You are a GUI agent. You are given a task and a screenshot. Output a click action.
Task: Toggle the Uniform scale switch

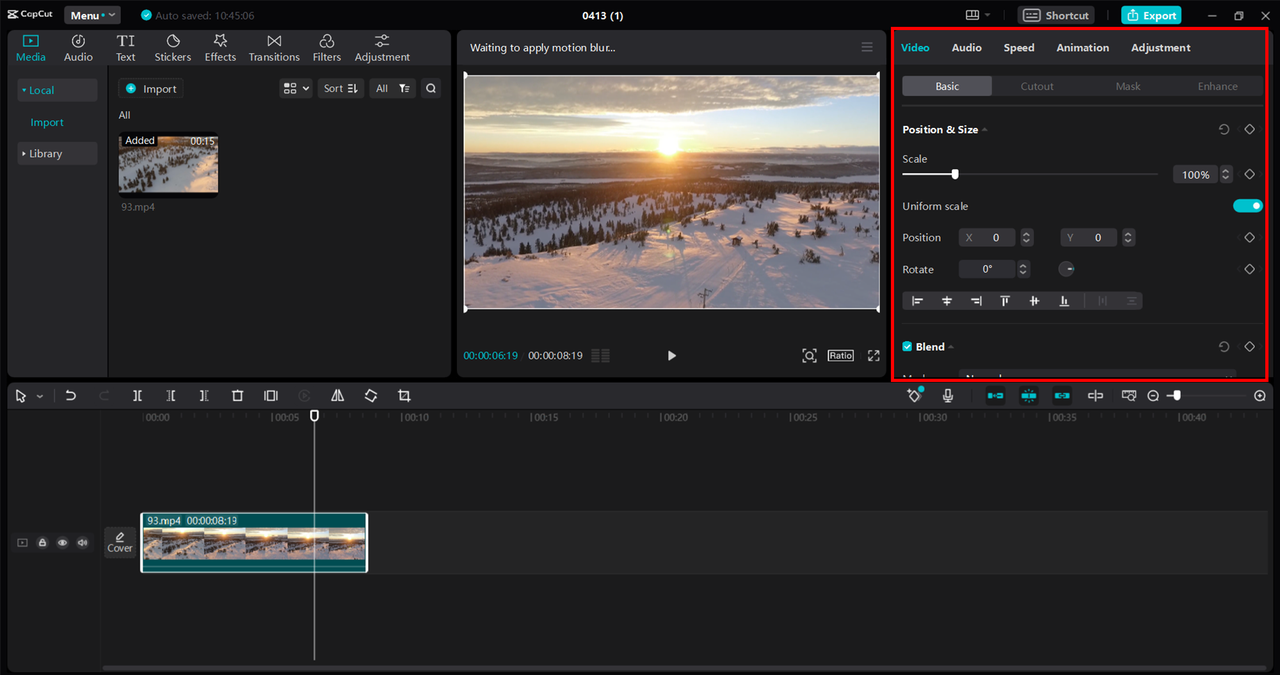[1248, 206]
